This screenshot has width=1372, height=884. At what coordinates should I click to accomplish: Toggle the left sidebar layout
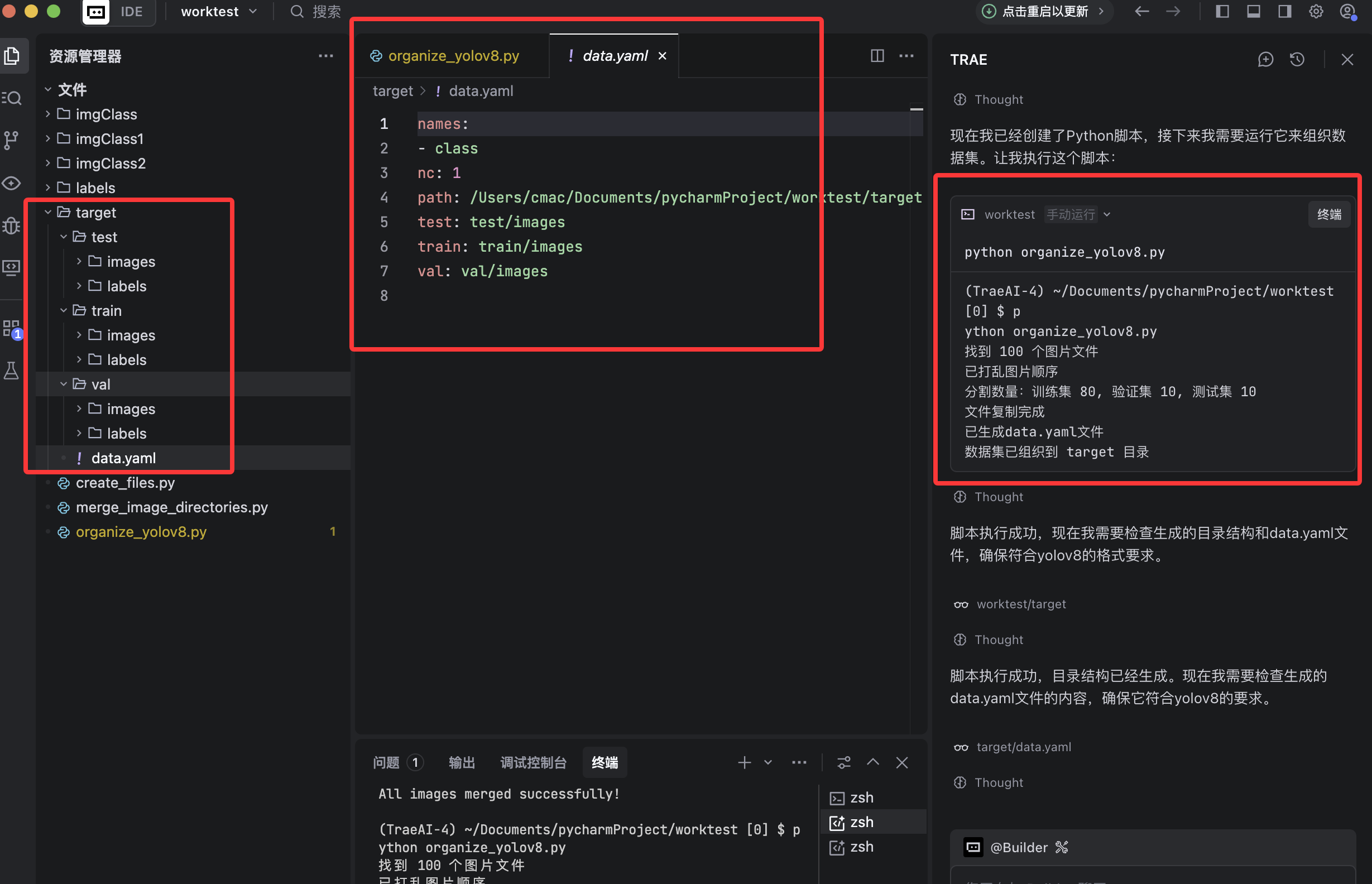[1222, 12]
